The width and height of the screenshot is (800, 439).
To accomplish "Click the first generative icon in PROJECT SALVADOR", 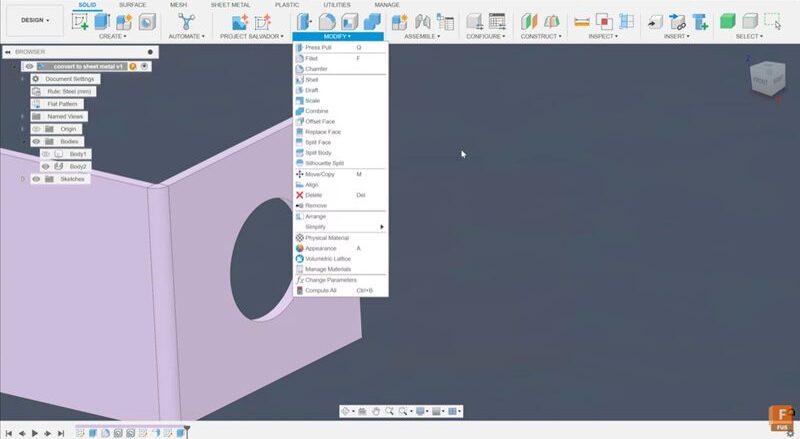I will tap(240, 21).
